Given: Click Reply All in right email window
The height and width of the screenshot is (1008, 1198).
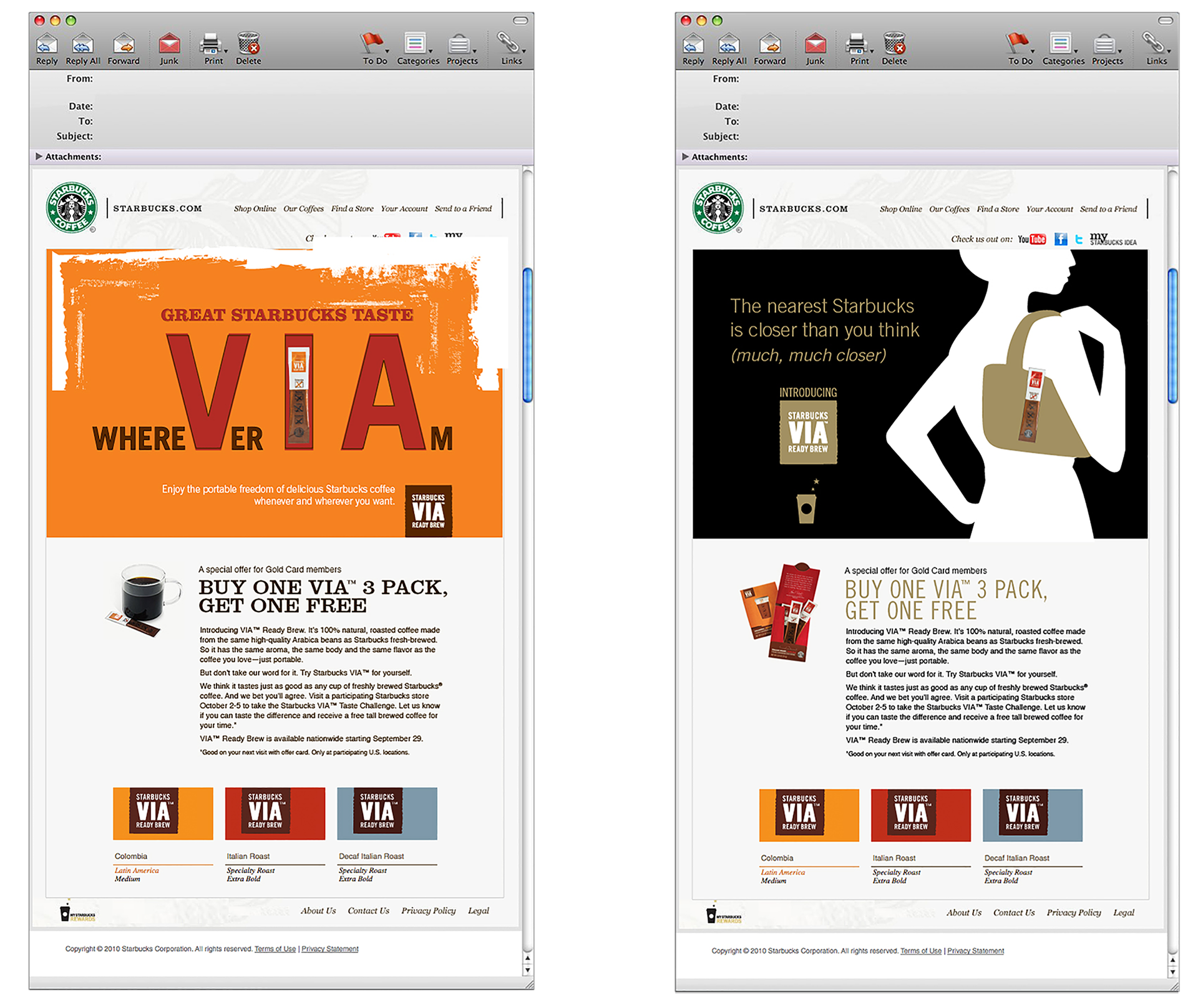Looking at the screenshot, I should [x=729, y=45].
